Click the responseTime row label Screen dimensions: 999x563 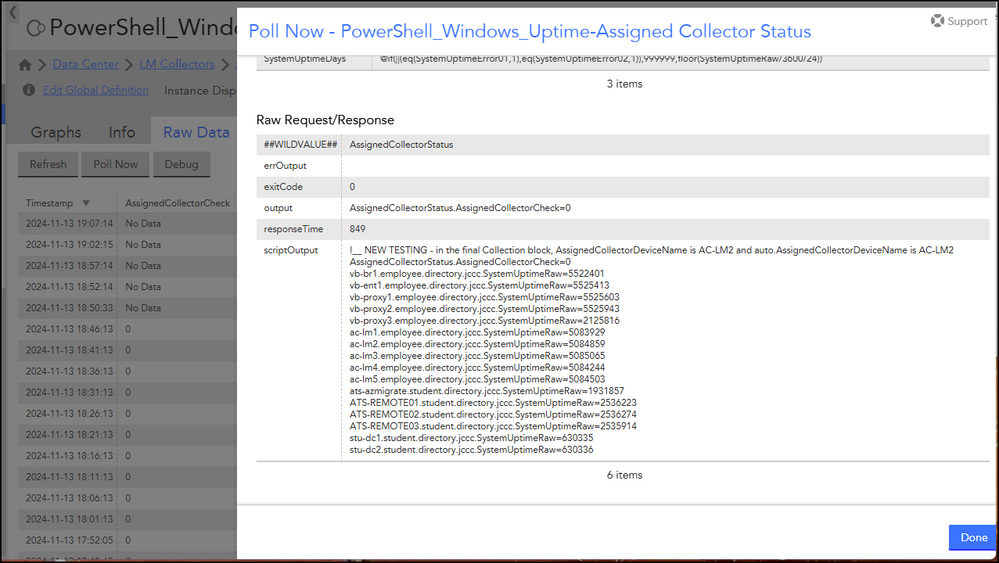[293, 229]
